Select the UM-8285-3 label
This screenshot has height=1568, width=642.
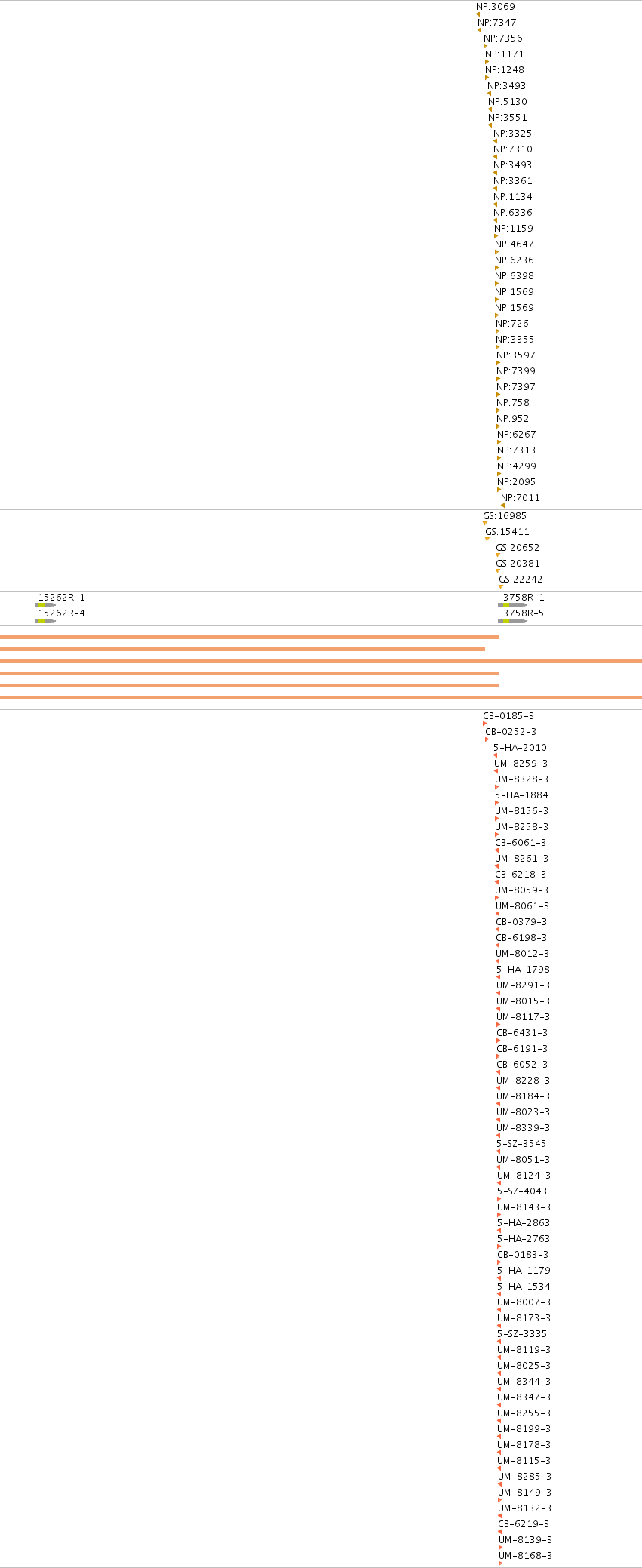pyautogui.click(x=524, y=1477)
